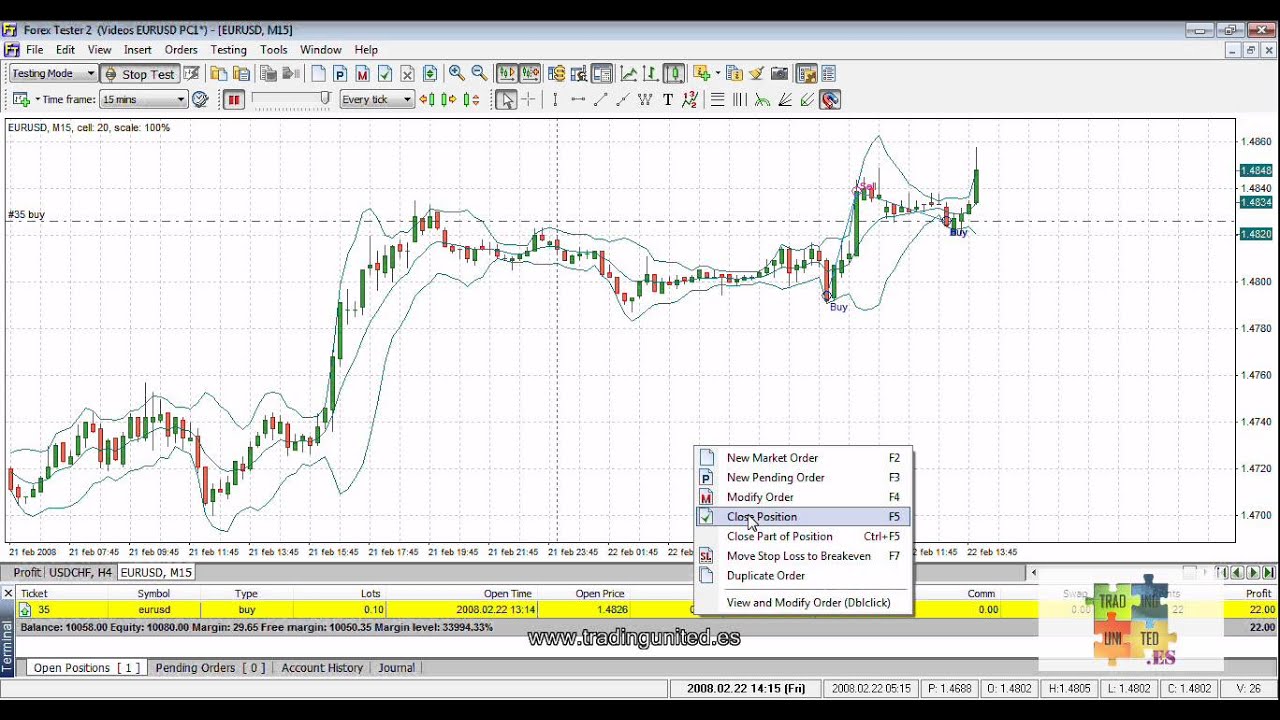Select the Andrews pitchfork 'W' tool
This screenshot has width=1280, height=720.
(645, 99)
